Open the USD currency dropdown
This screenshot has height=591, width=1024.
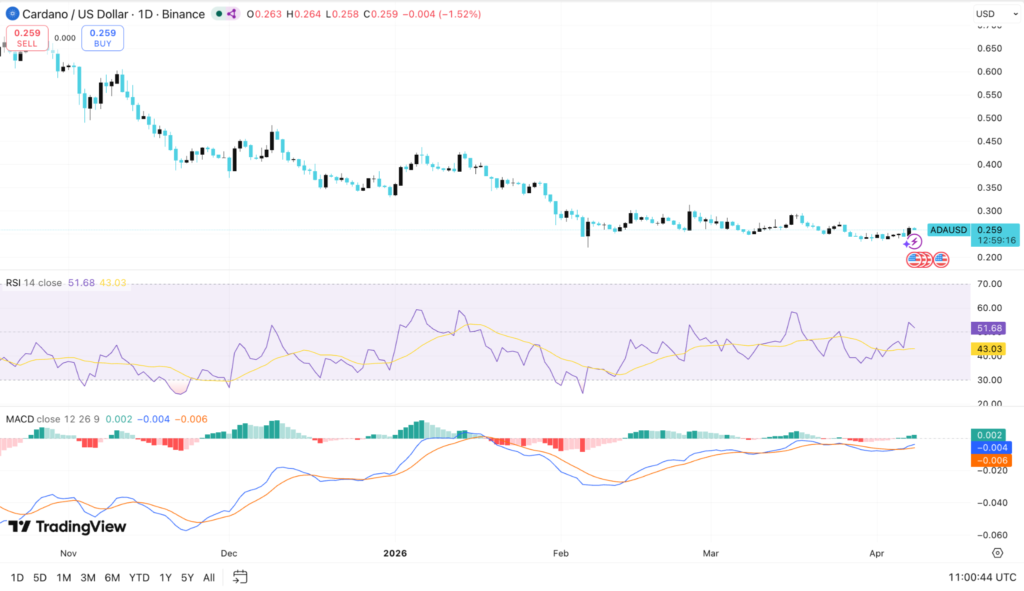pyautogui.click(x=984, y=13)
